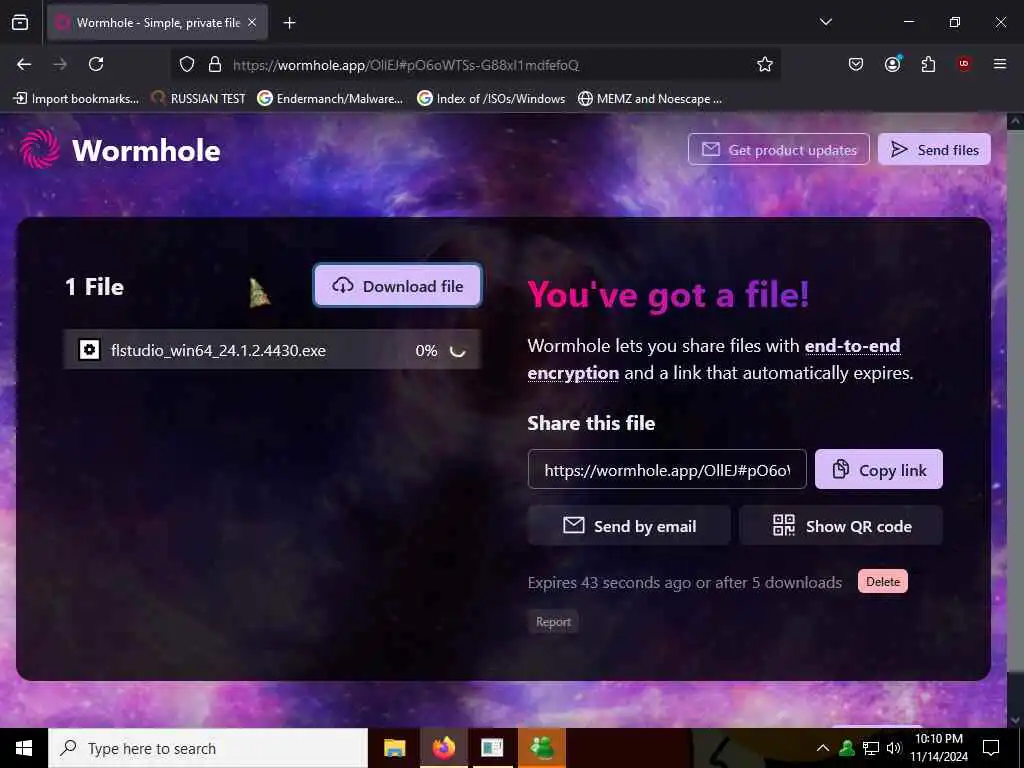Image resolution: width=1024 pixels, height=768 pixels.
Task: Open the Save to Pocket icon
Action: coord(856,64)
